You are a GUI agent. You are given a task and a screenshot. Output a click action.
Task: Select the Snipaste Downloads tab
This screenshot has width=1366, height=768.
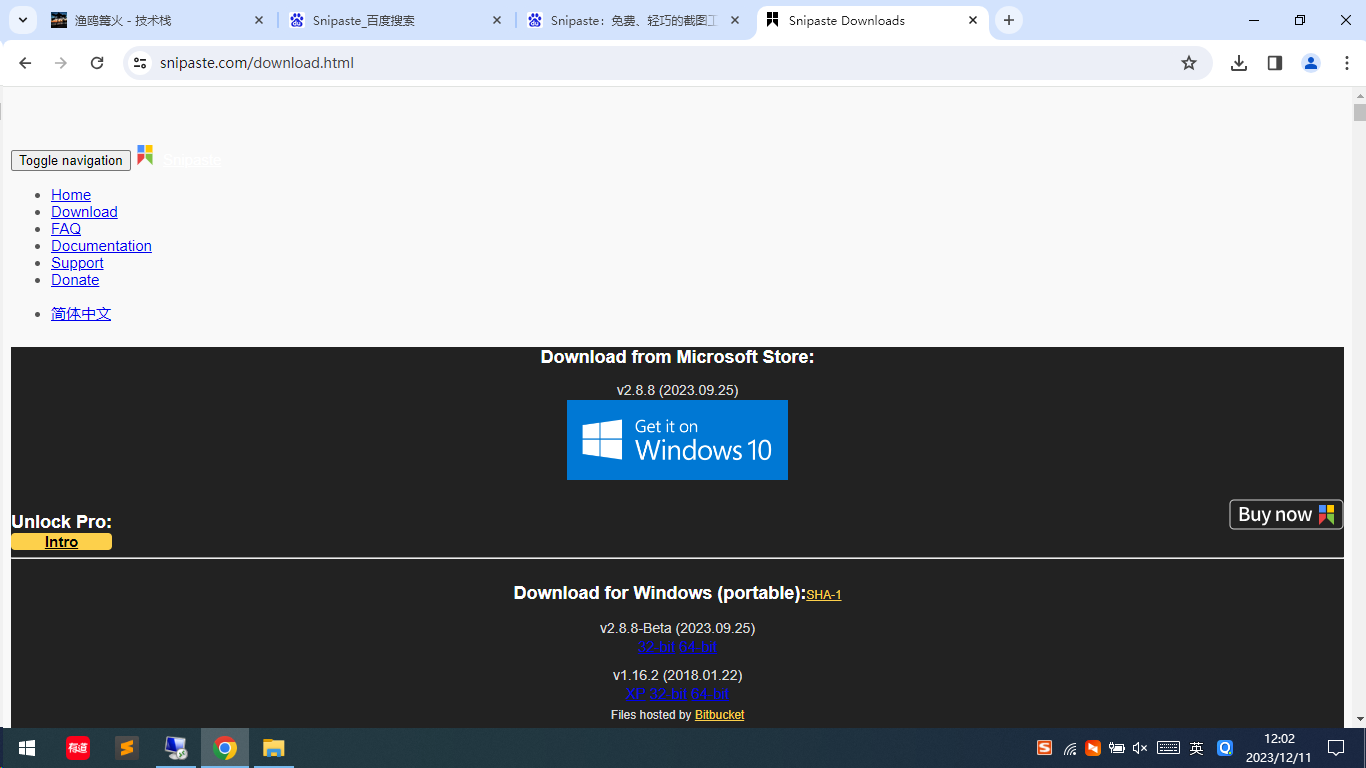872,20
